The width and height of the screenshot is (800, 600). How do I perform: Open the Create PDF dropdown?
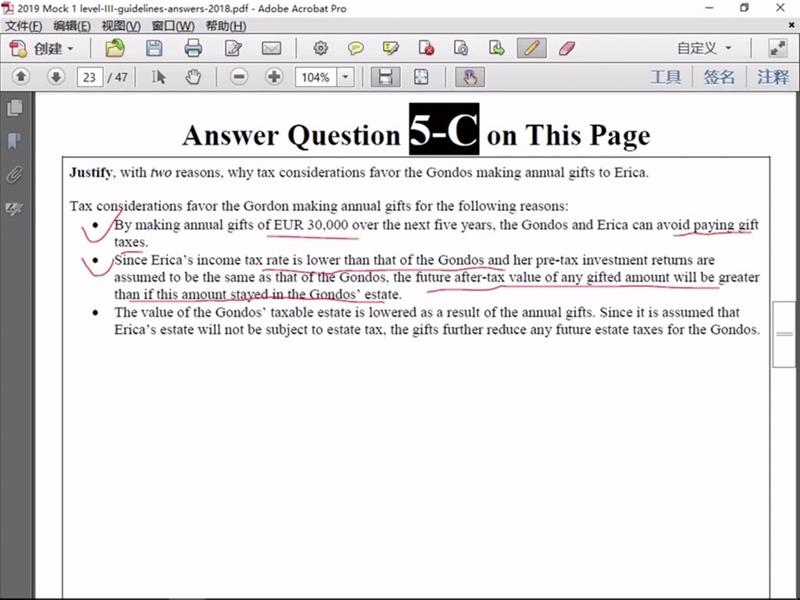click(41, 49)
